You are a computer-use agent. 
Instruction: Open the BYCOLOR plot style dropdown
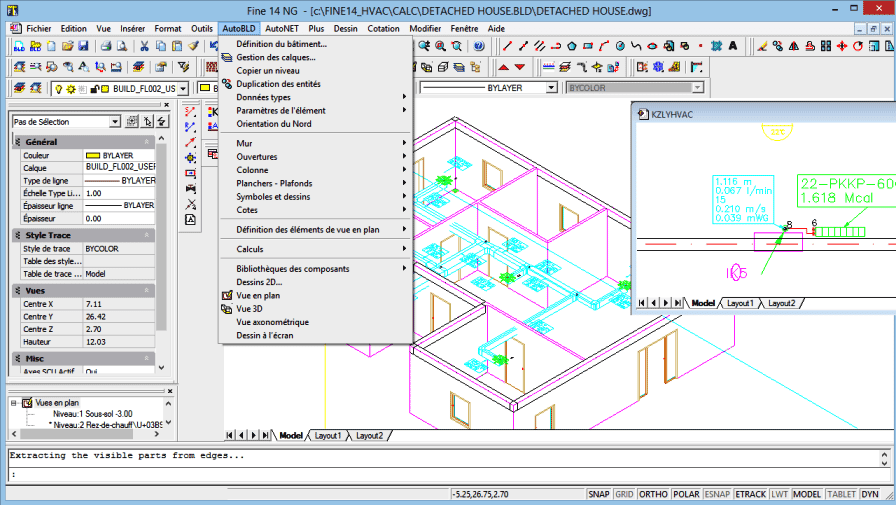coord(697,88)
